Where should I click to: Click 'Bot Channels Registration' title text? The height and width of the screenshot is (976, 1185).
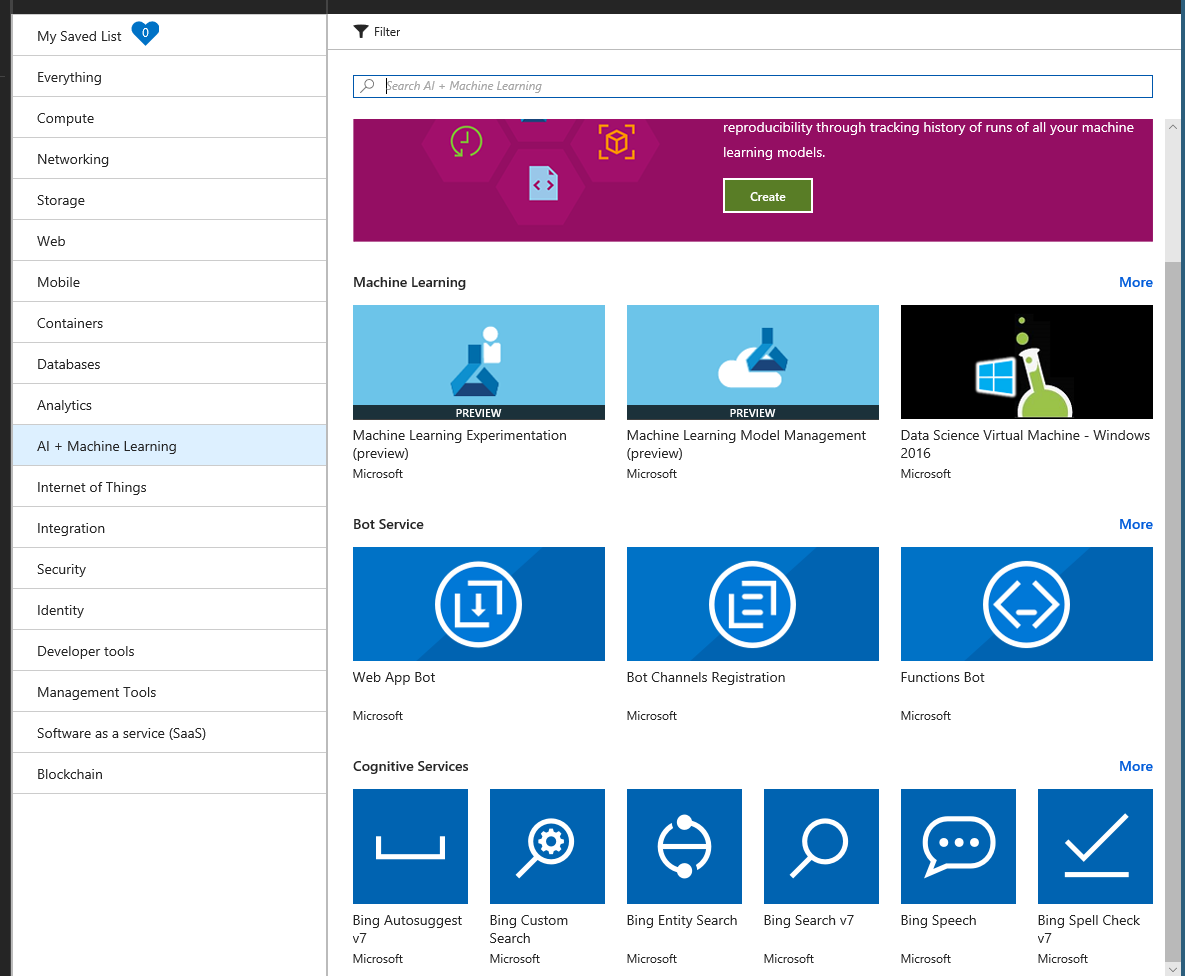point(706,677)
